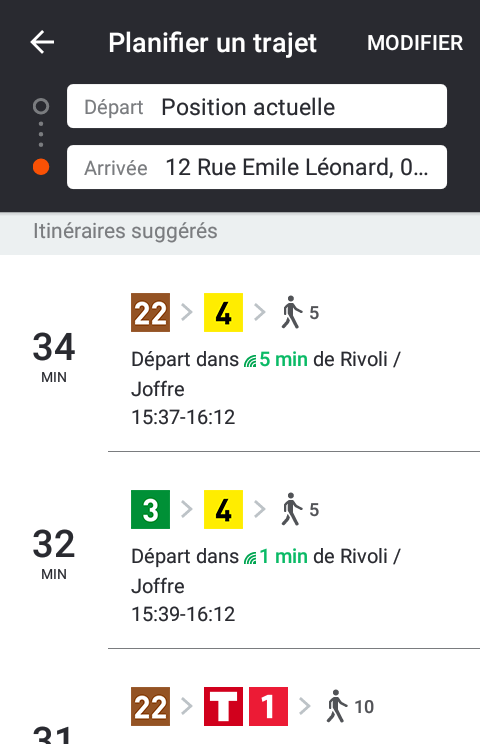Tap the walking icon with 10 minutes
Screen dimensions: 480x744
point(337,706)
